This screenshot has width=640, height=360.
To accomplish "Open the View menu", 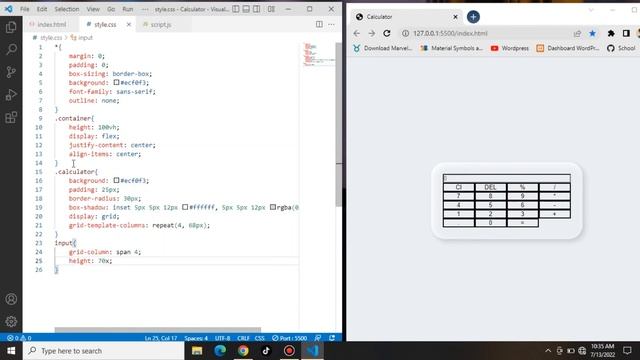I will click(x=93, y=9).
